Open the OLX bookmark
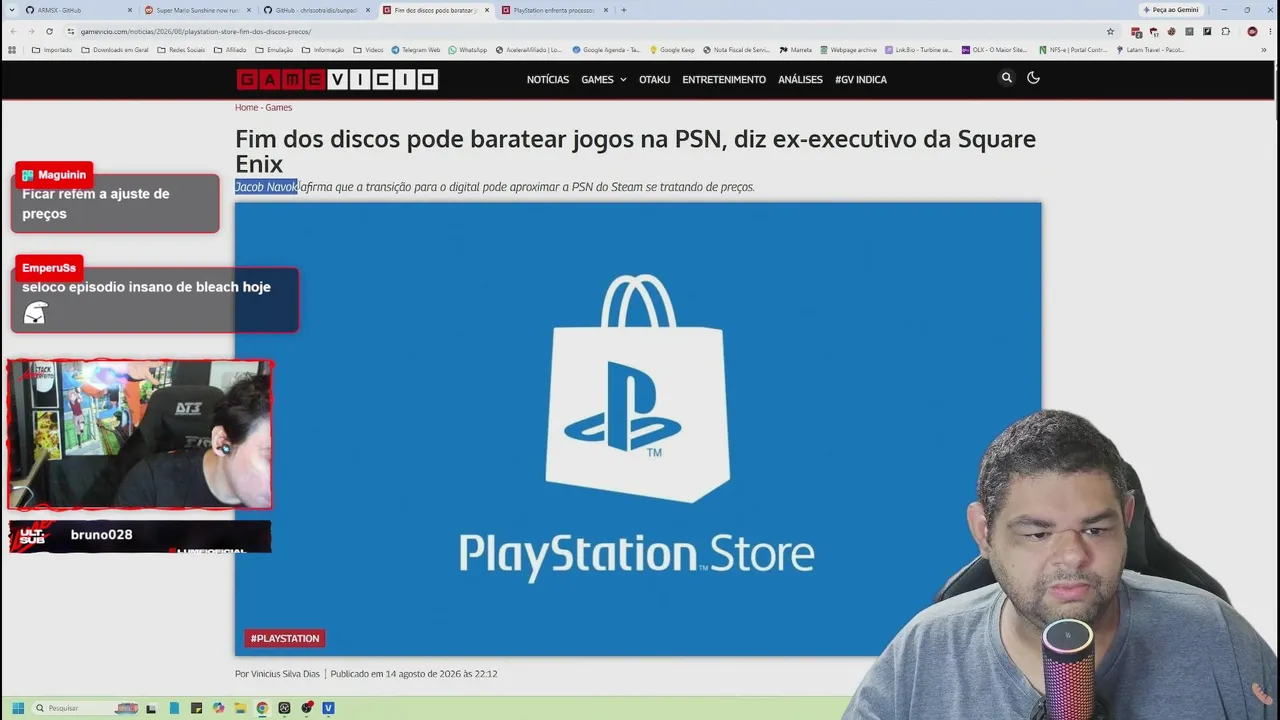Viewport: 1280px width, 720px height. (x=994, y=50)
